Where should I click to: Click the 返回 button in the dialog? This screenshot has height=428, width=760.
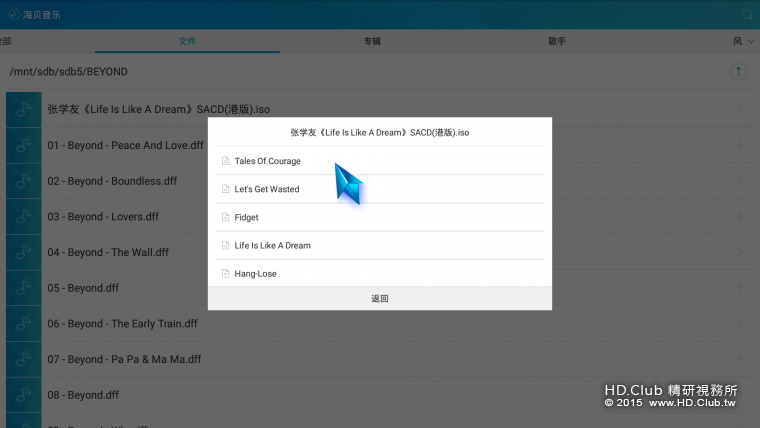tap(380, 299)
